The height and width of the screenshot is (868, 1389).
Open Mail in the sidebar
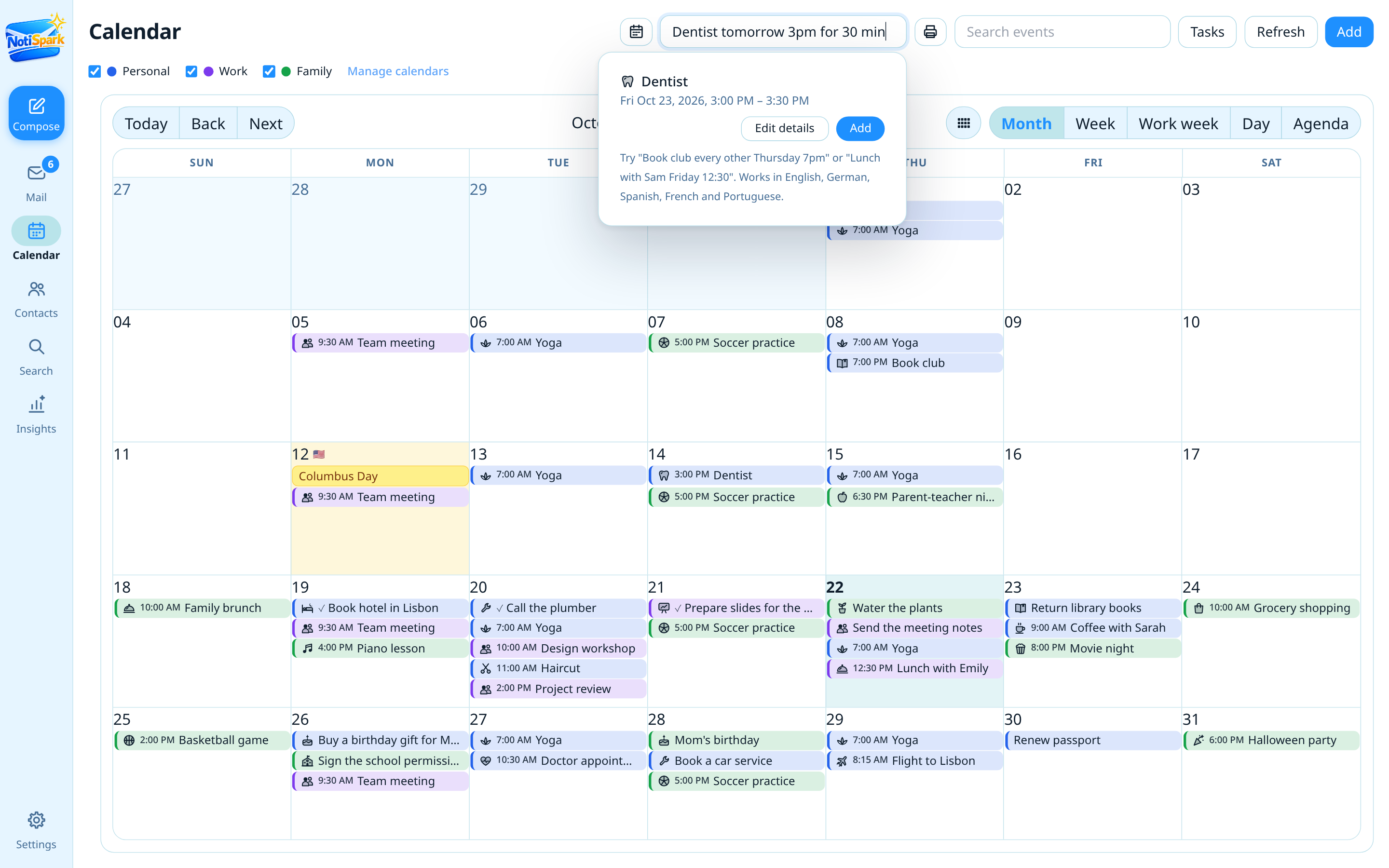[x=36, y=181]
